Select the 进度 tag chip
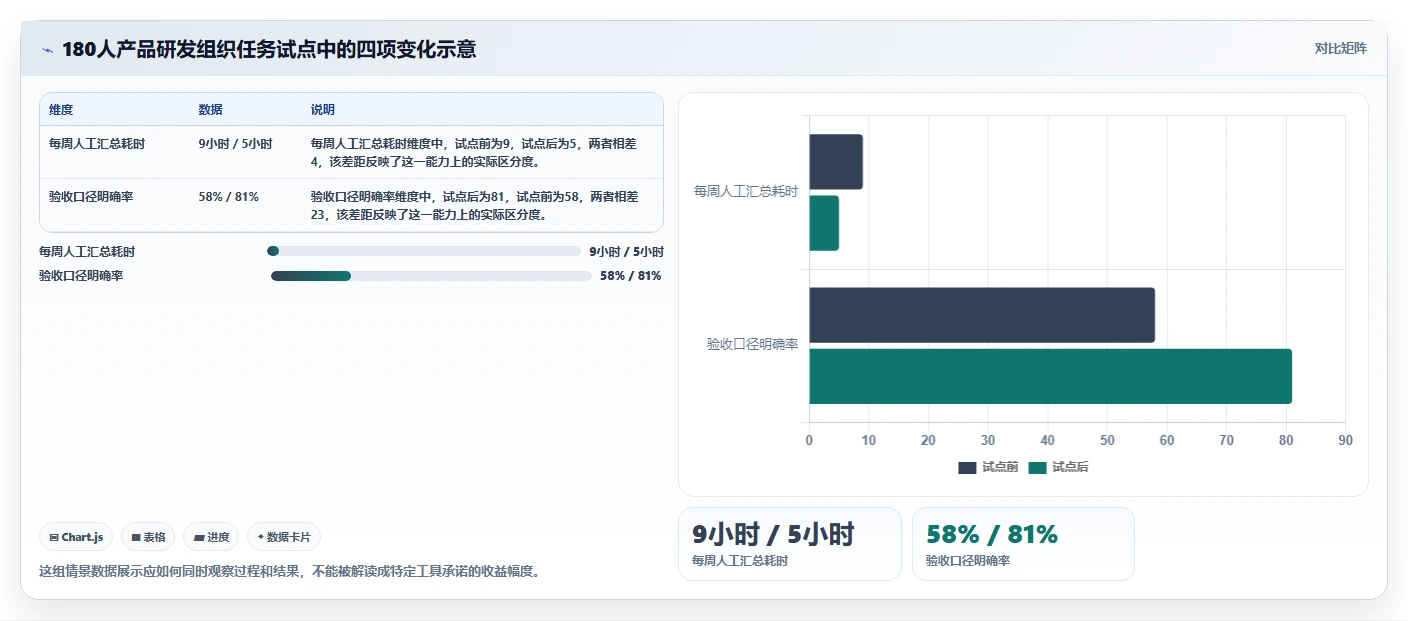 coord(211,537)
